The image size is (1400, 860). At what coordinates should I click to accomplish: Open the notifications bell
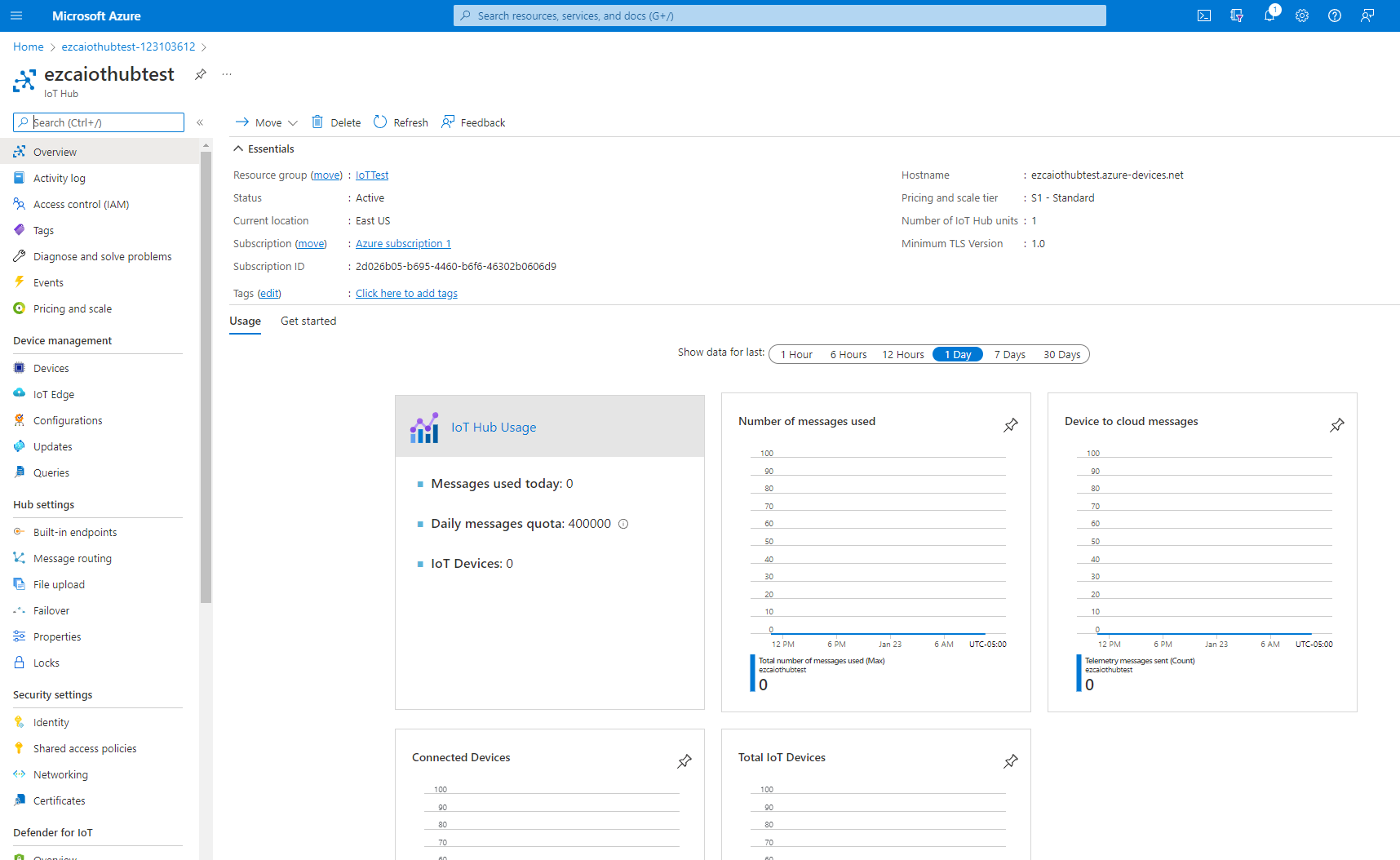click(x=1269, y=16)
